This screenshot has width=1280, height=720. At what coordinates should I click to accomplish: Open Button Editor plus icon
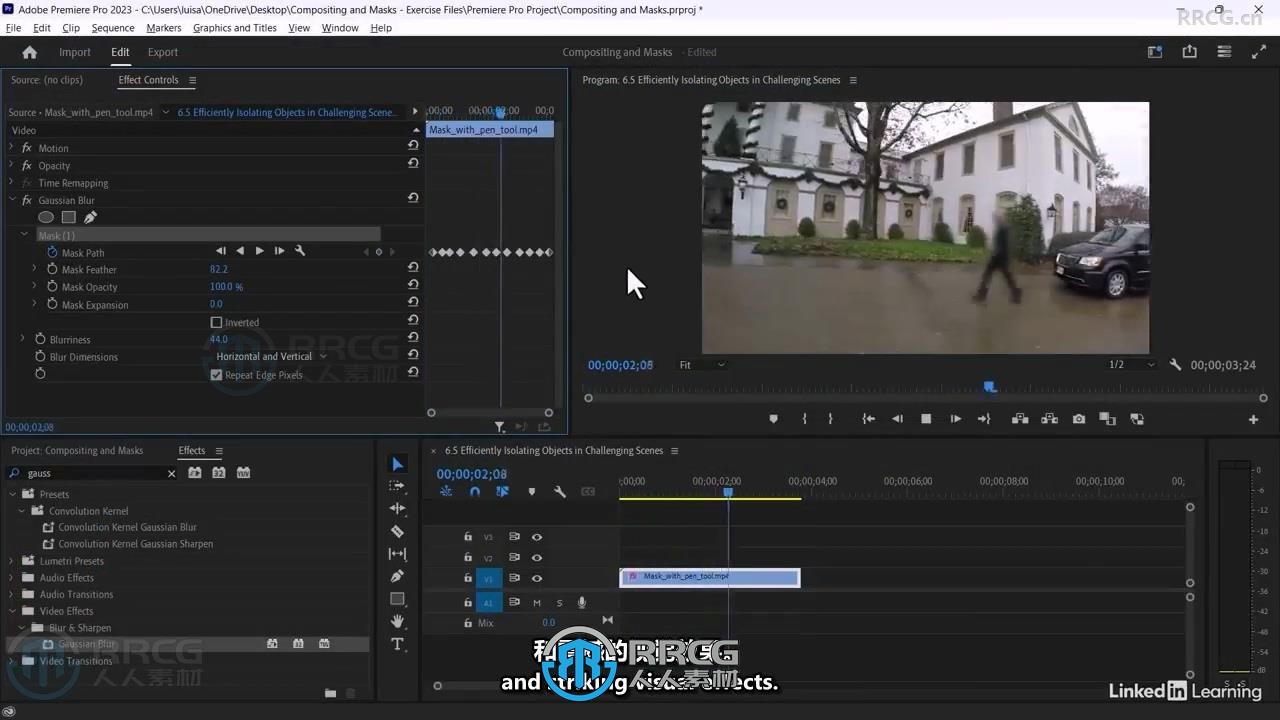tap(1253, 419)
